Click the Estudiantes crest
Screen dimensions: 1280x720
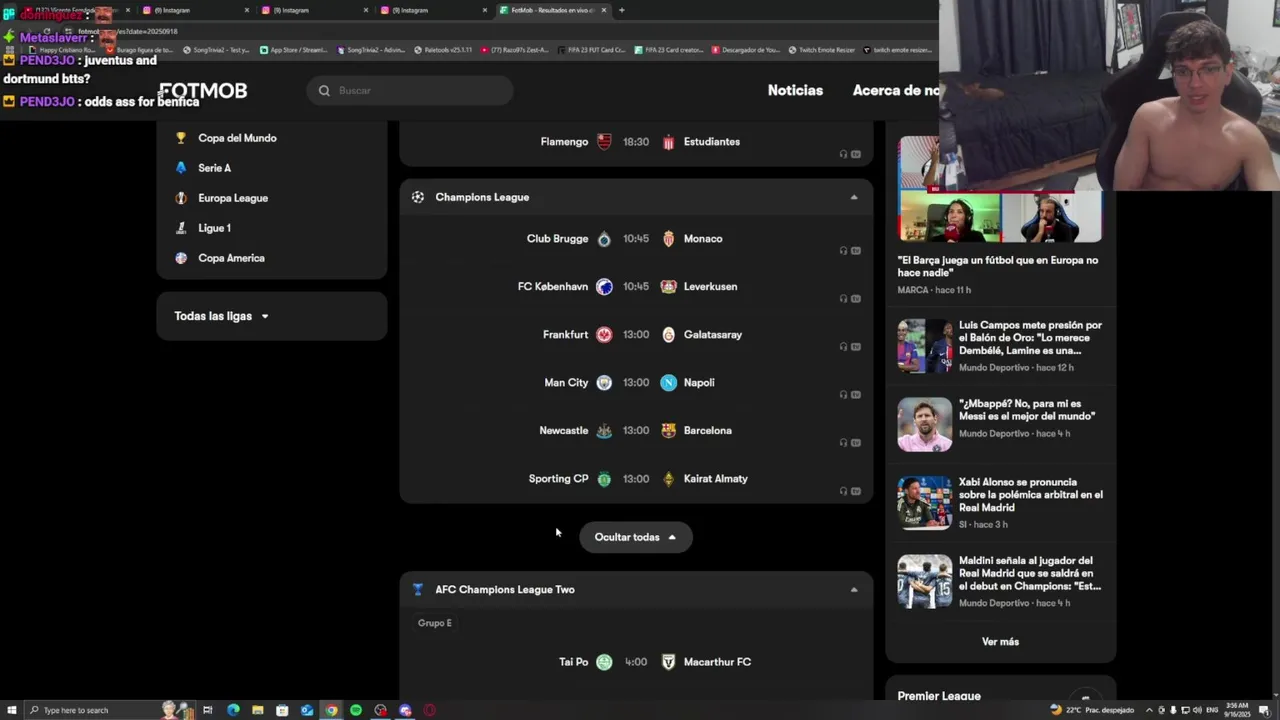pyautogui.click(x=668, y=142)
